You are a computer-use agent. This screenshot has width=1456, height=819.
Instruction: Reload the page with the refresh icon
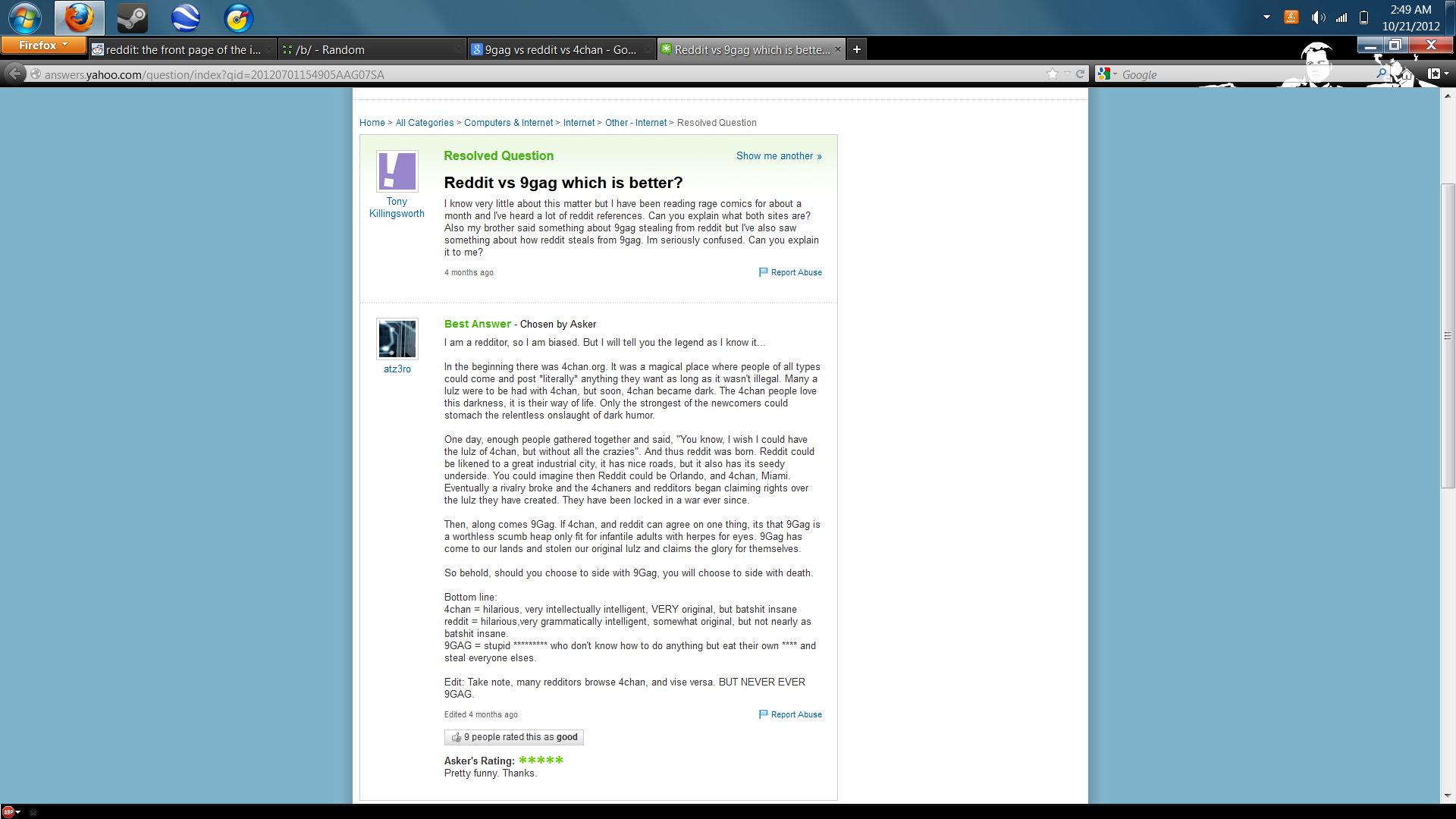1080,74
